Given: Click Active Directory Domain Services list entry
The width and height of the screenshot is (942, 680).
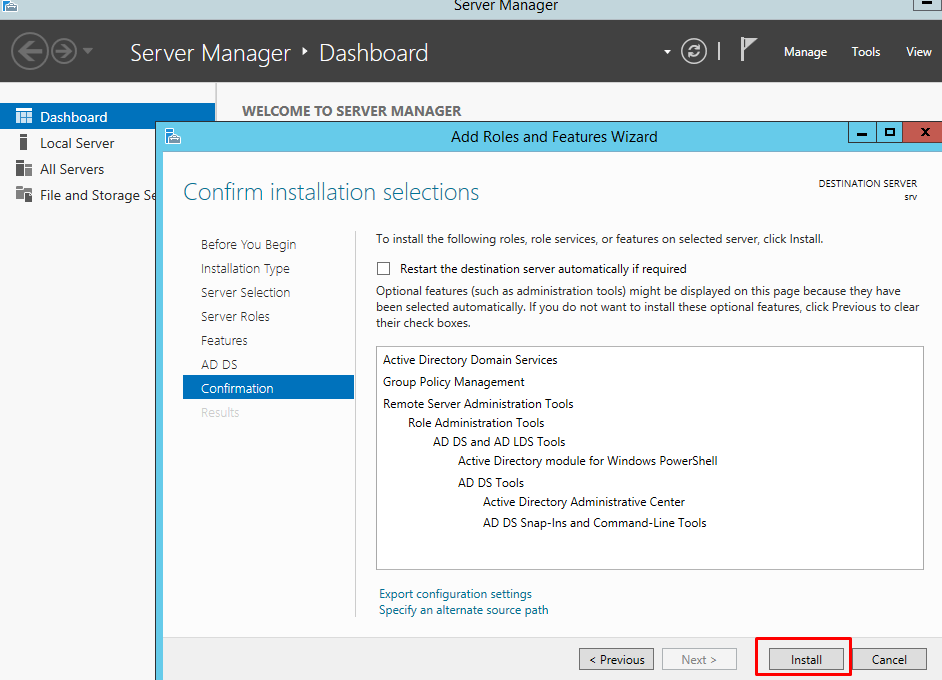Looking at the screenshot, I should coord(470,360).
